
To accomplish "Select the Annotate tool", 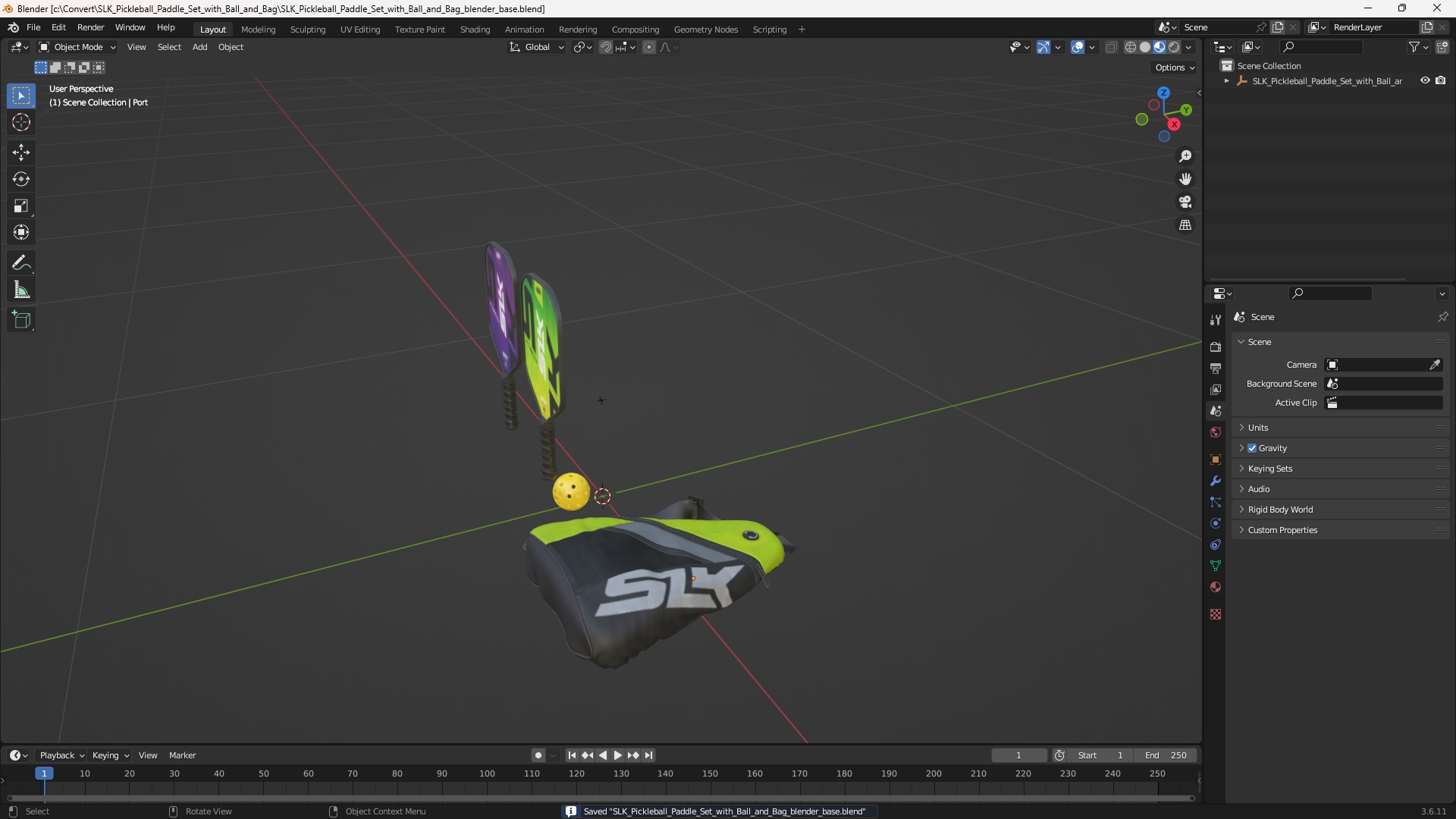I will (21, 263).
